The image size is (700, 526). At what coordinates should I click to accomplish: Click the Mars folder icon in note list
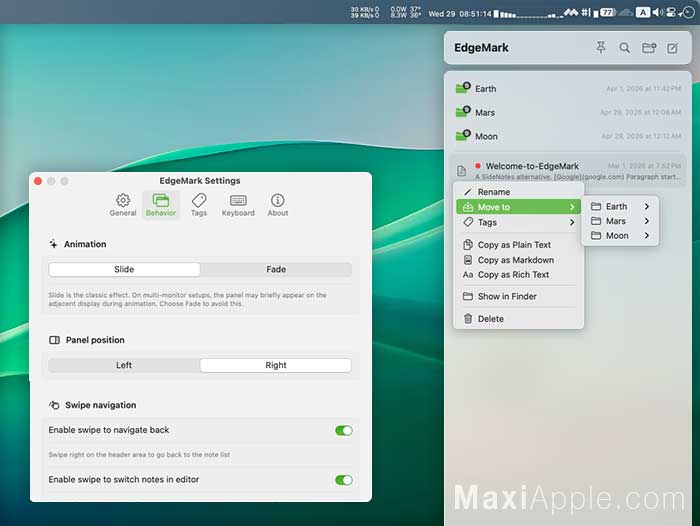tap(463, 111)
